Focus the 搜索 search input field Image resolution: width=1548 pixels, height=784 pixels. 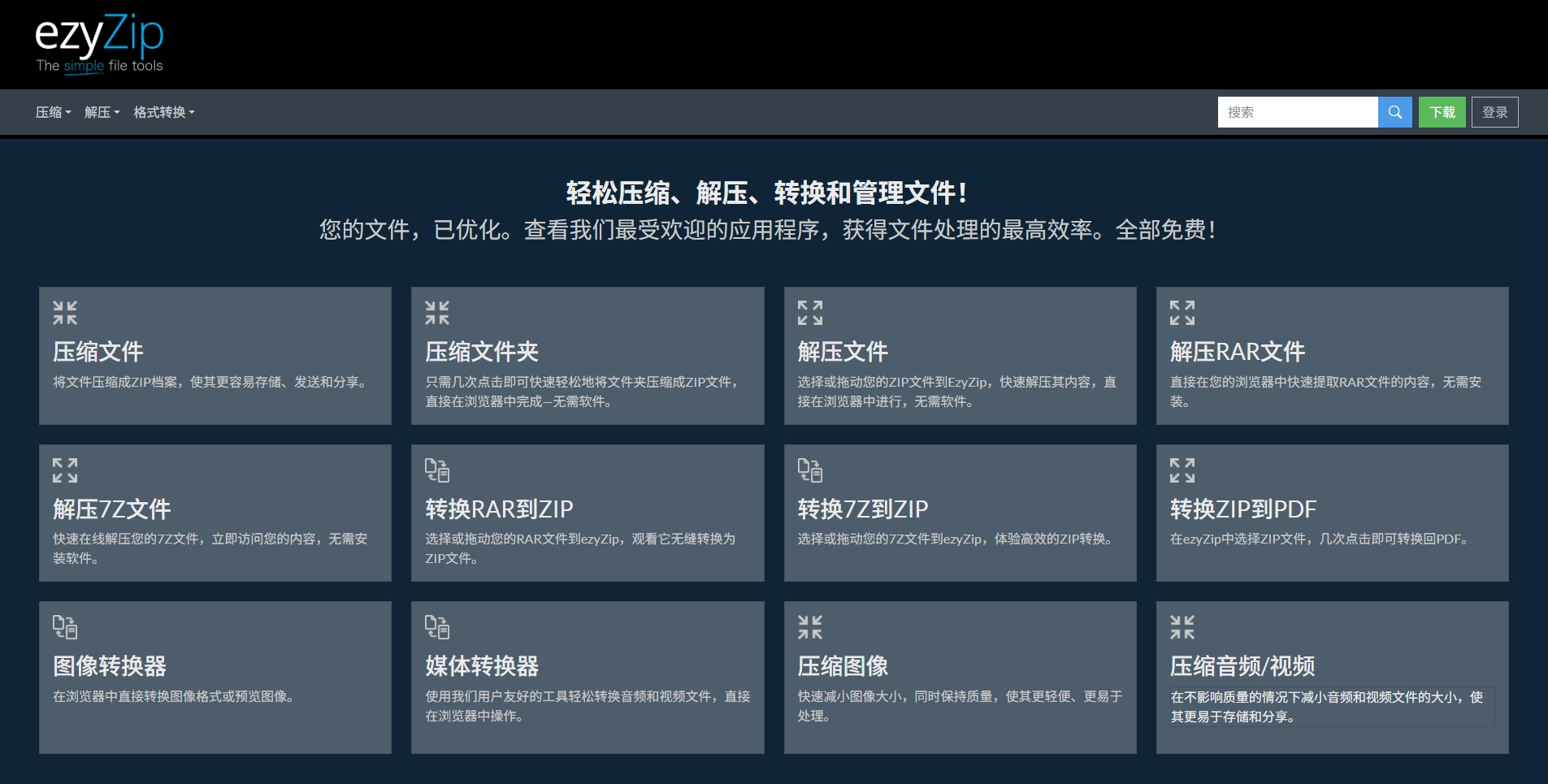1297,112
